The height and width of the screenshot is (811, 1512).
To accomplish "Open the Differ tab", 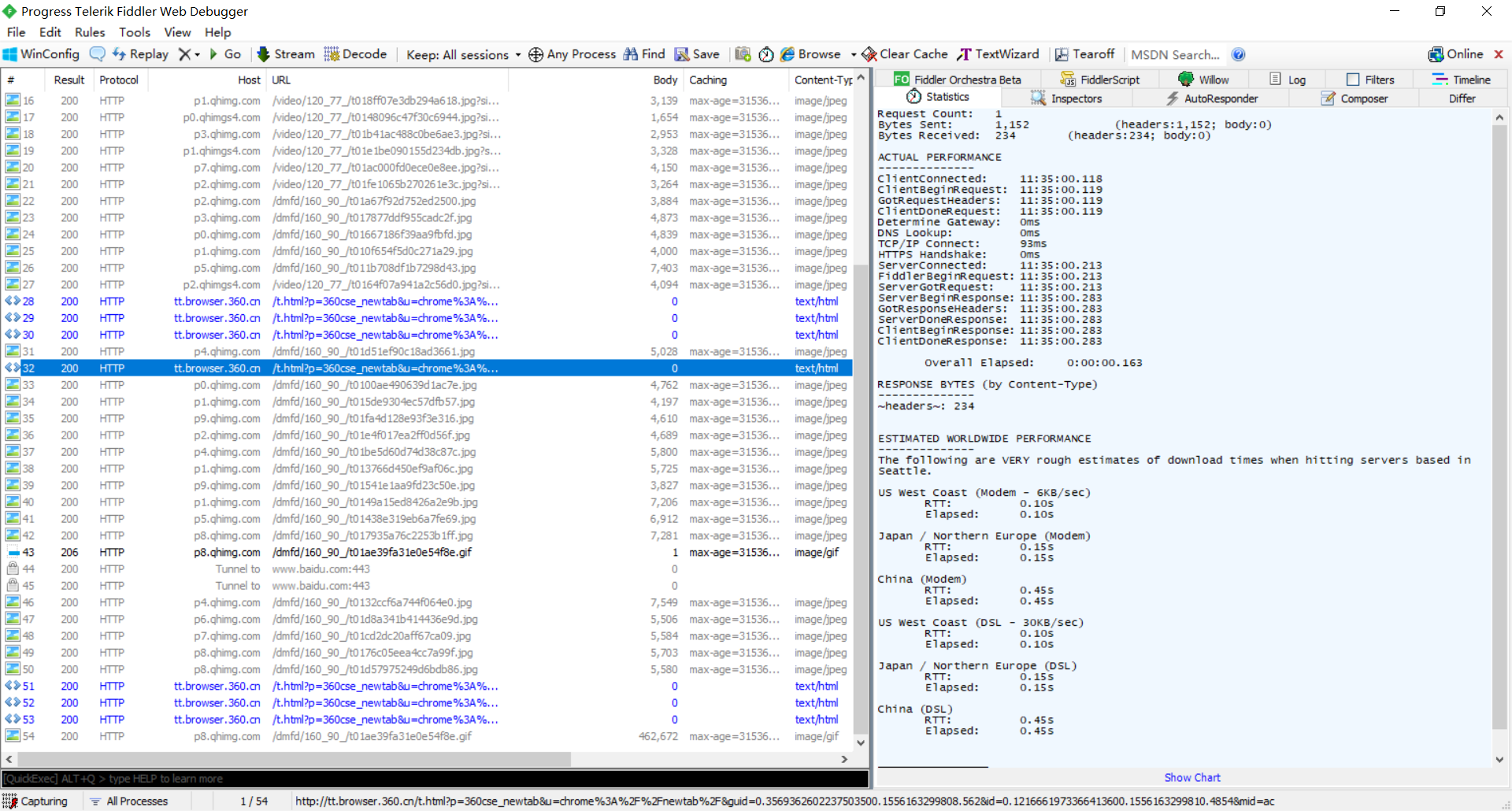I will pyautogui.click(x=1462, y=98).
